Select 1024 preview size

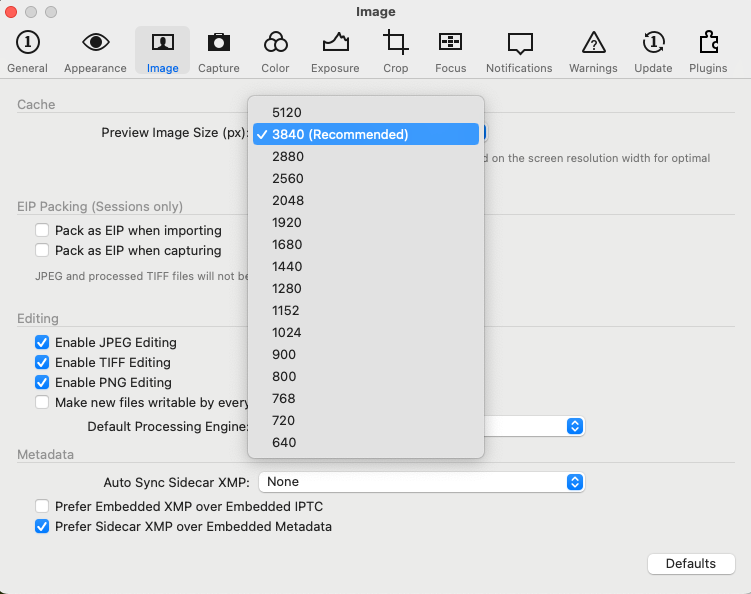(x=366, y=333)
